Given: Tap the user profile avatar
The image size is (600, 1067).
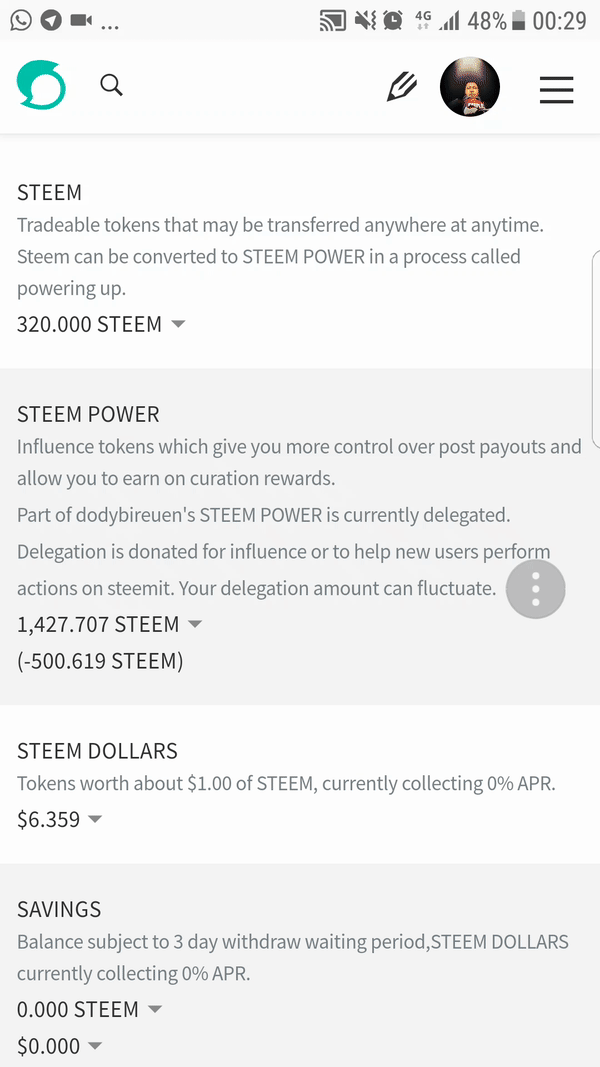Looking at the screenshot, I should (470, 86).
